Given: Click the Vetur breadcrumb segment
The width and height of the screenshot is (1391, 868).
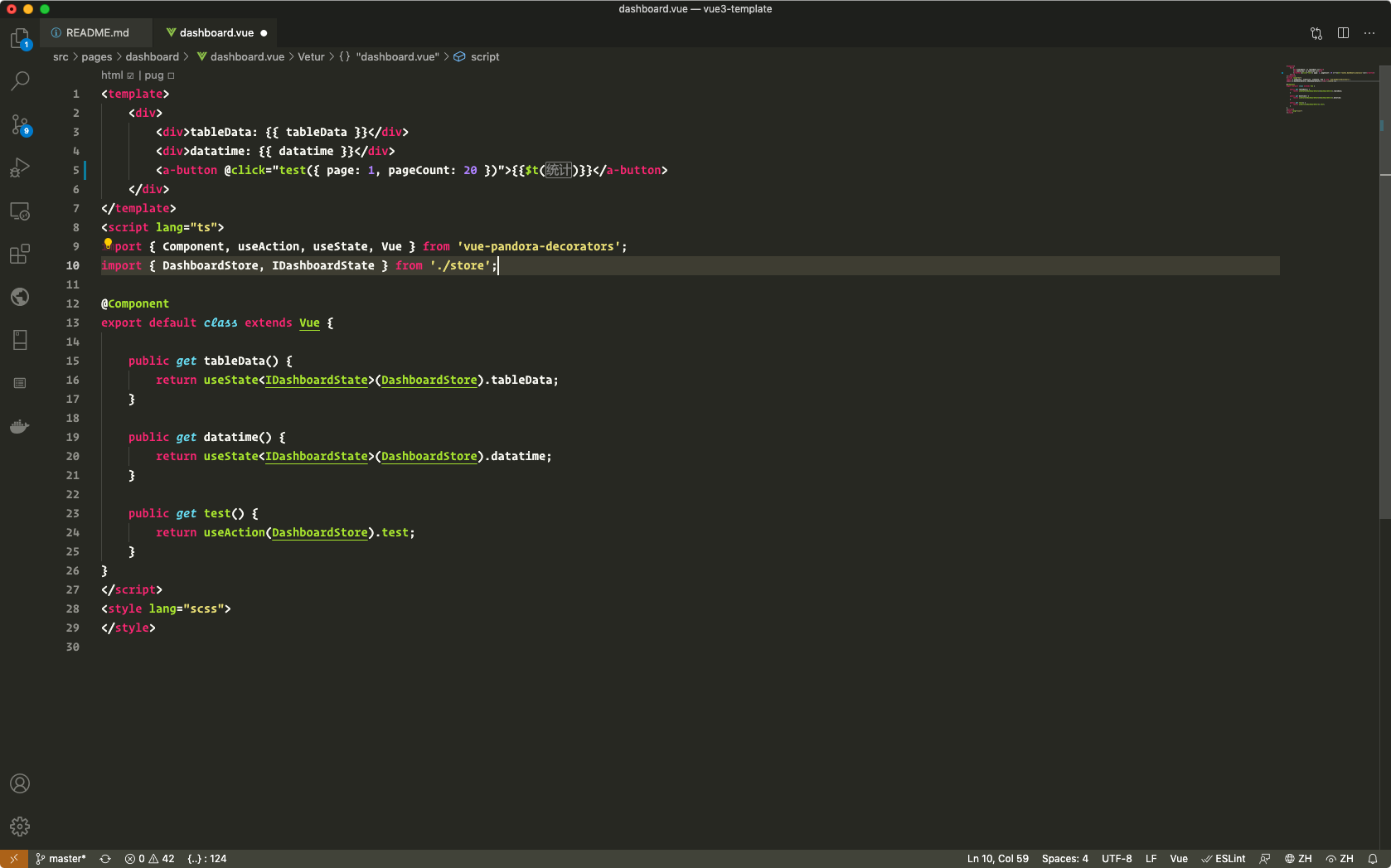Looking at the screenshot, I should point(311,56).
